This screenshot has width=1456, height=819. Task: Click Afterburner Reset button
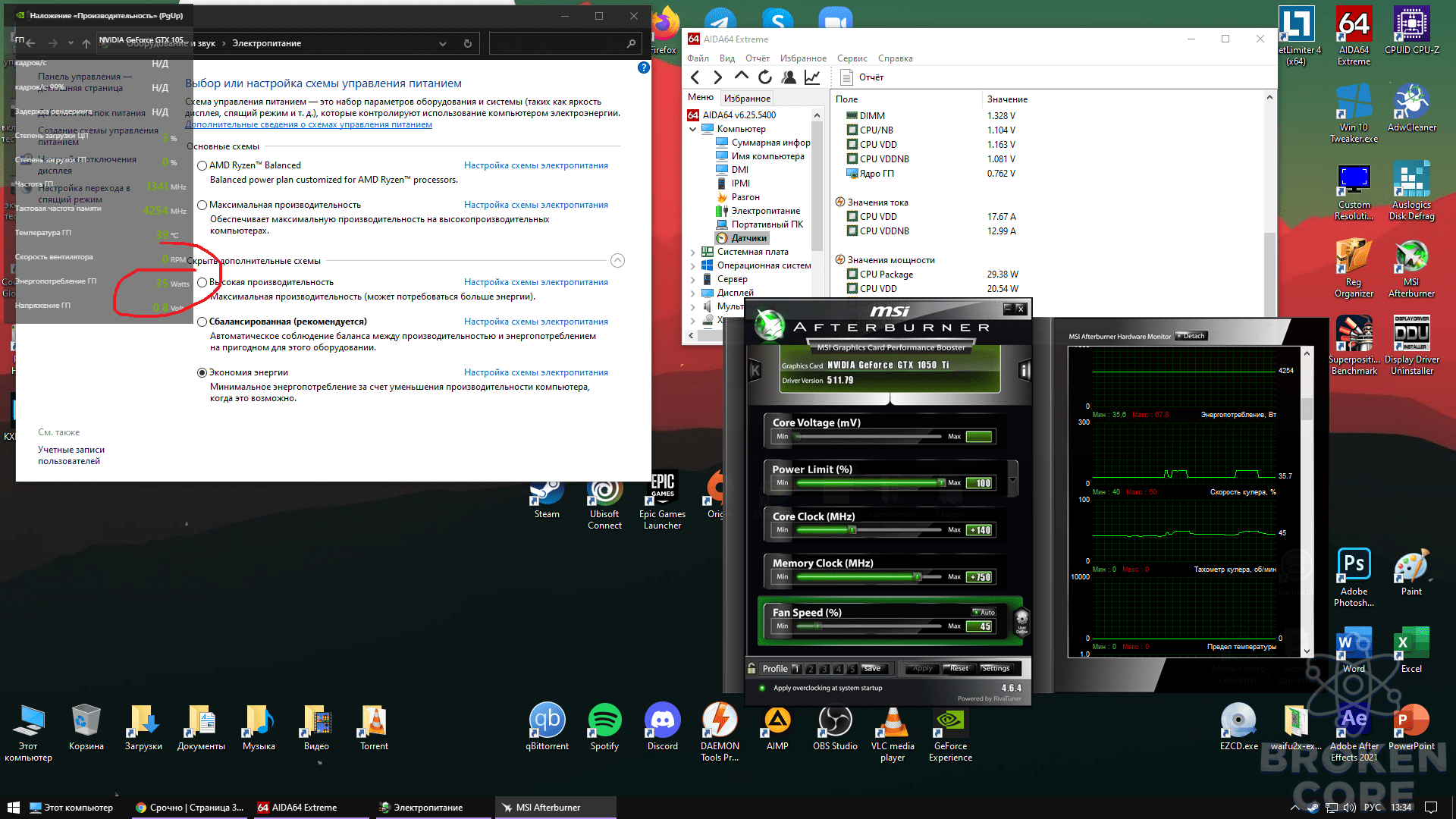[959, 669]
